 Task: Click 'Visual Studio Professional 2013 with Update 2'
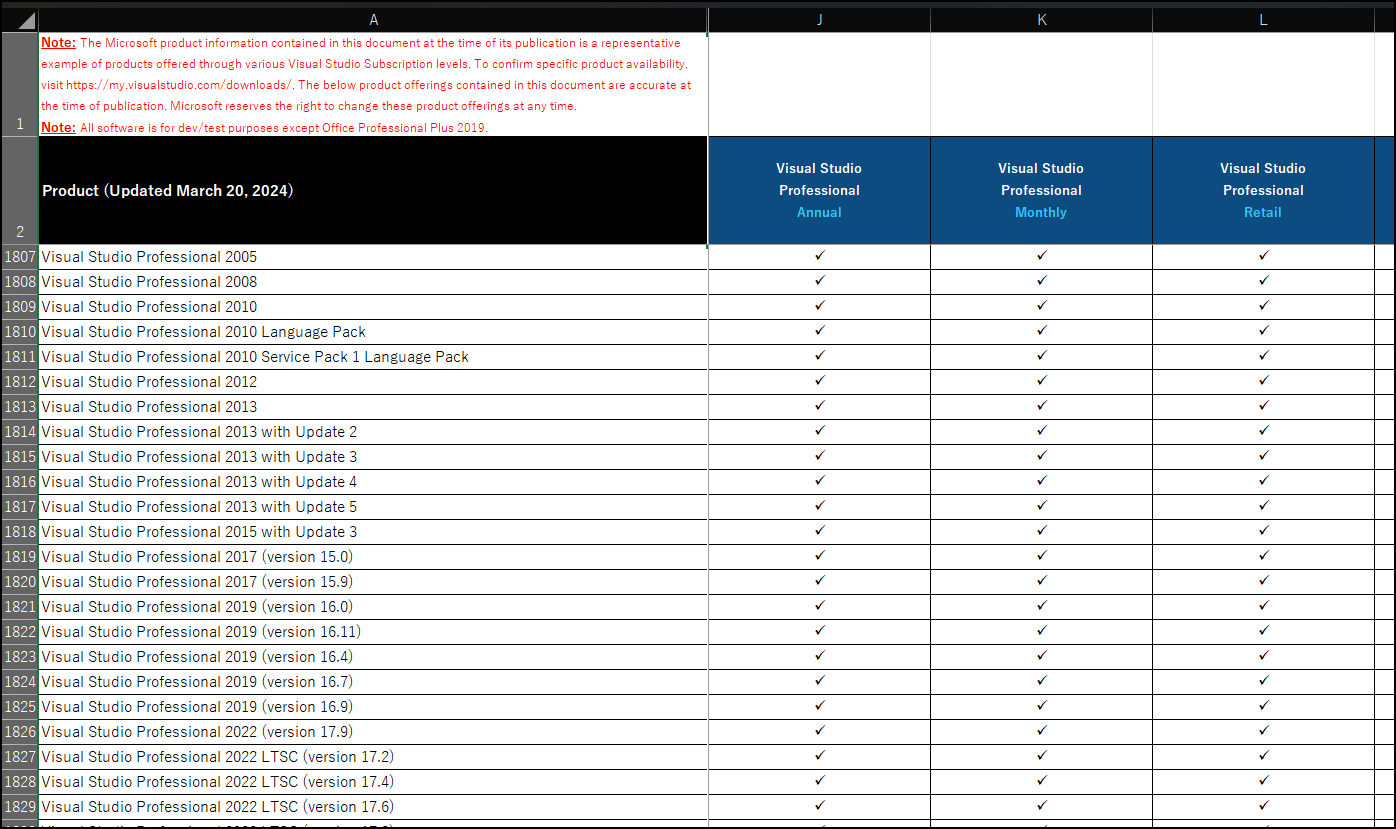point(373,432)
